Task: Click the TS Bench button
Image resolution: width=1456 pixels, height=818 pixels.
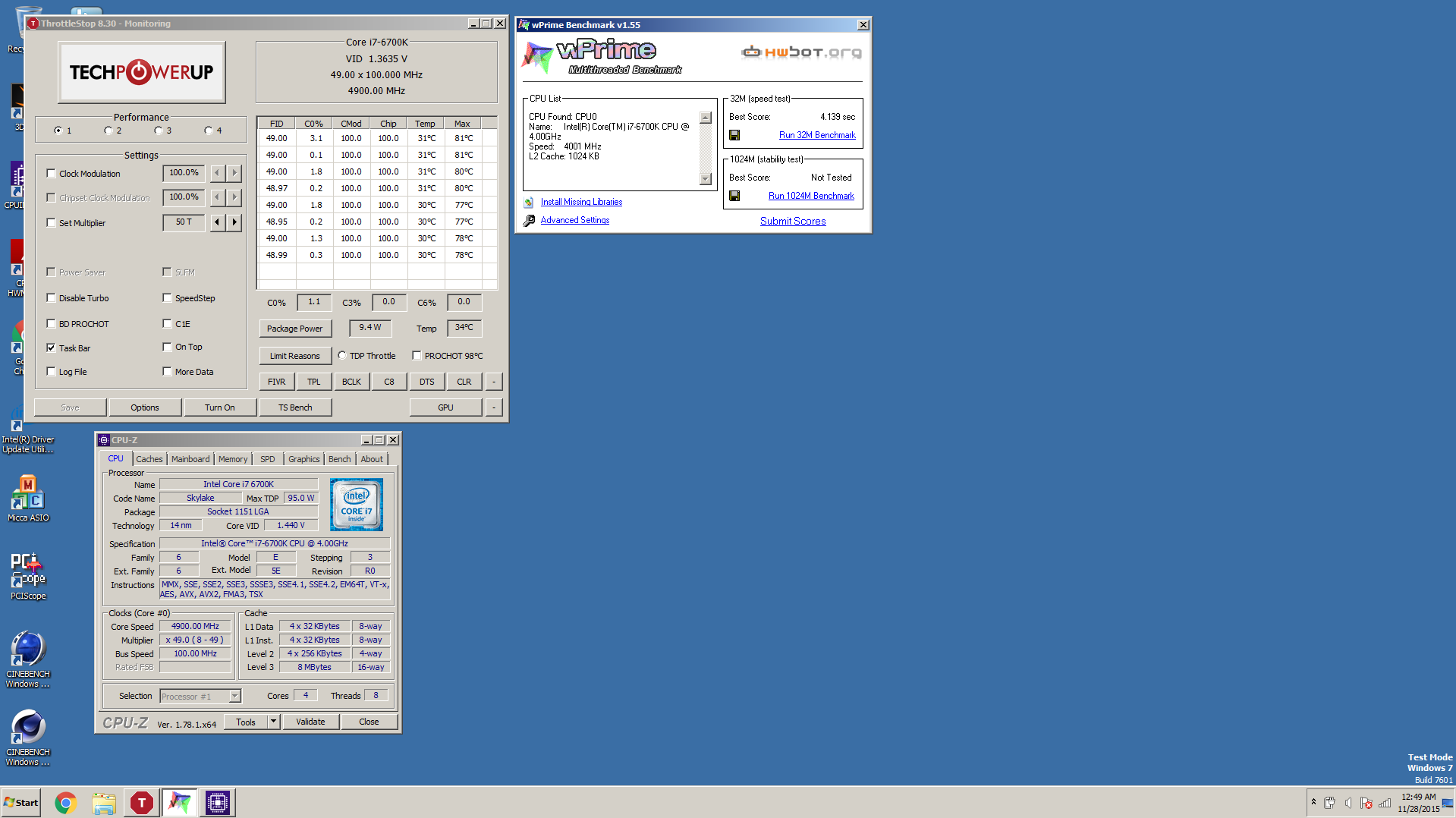Action: click(295, 407)
